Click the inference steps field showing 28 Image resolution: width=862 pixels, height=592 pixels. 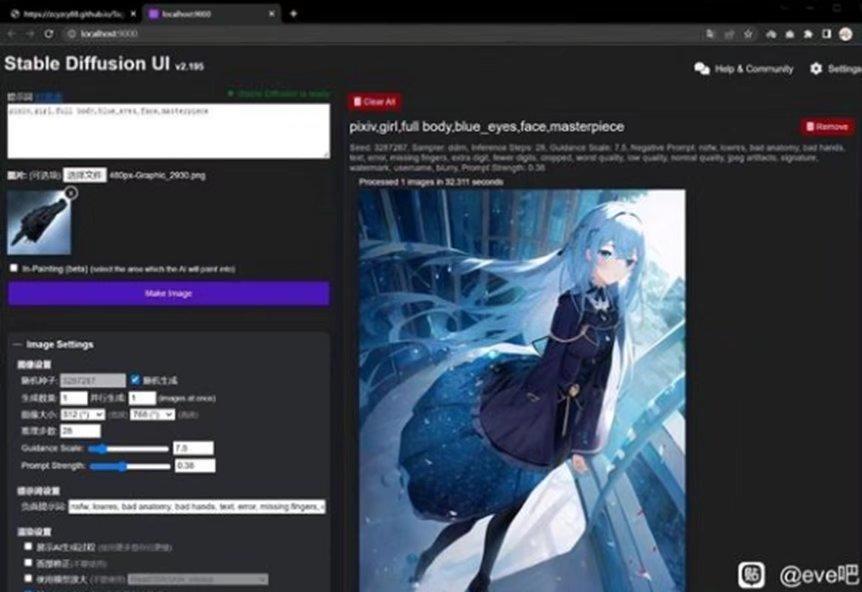80,431
